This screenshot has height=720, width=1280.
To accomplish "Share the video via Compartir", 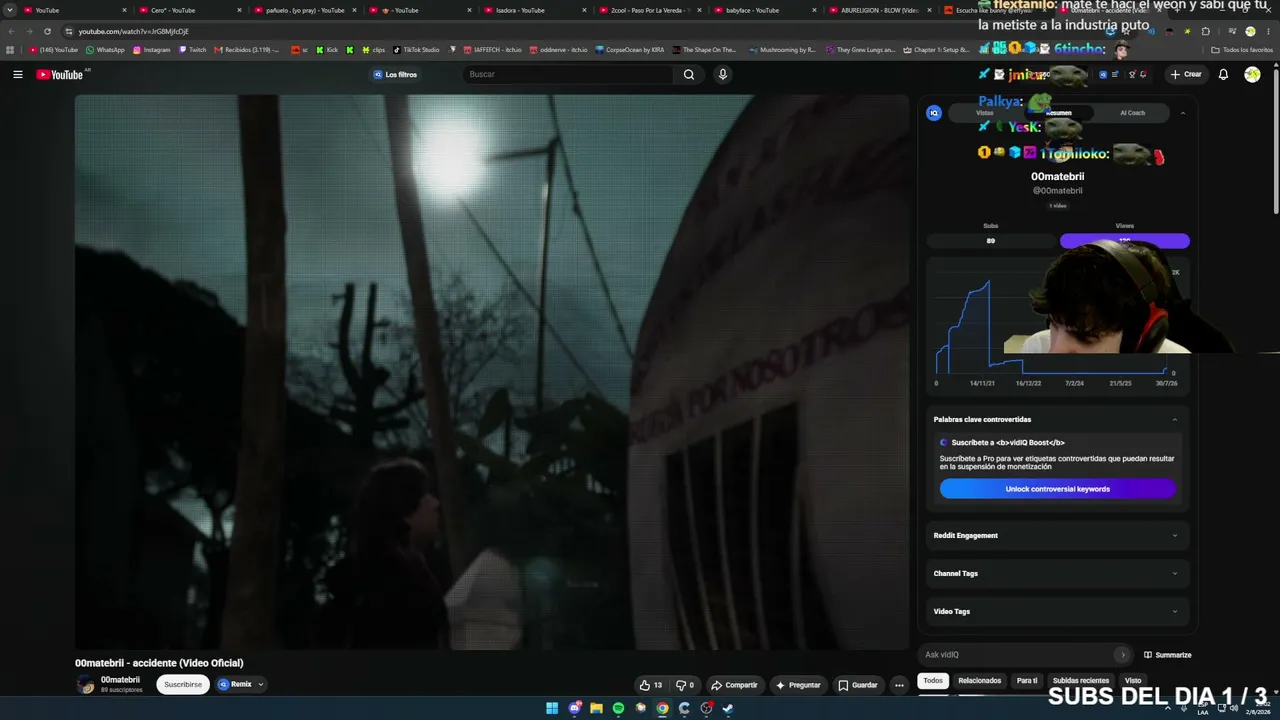I will pyautogui.click(x=734, y=685).
